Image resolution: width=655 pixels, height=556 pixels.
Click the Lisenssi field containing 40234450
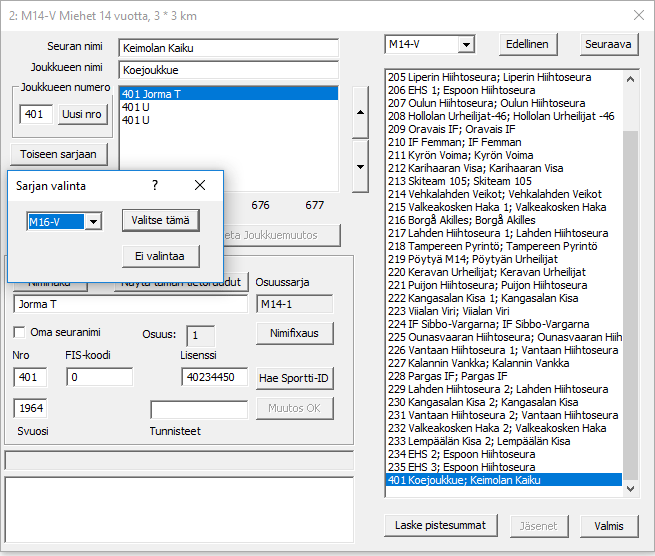point(215,377)
